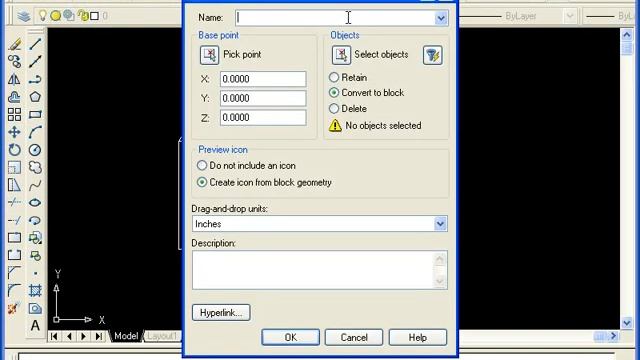640x360 pixels.
Task: Select the Circle tool
Action: pos(35,150)
